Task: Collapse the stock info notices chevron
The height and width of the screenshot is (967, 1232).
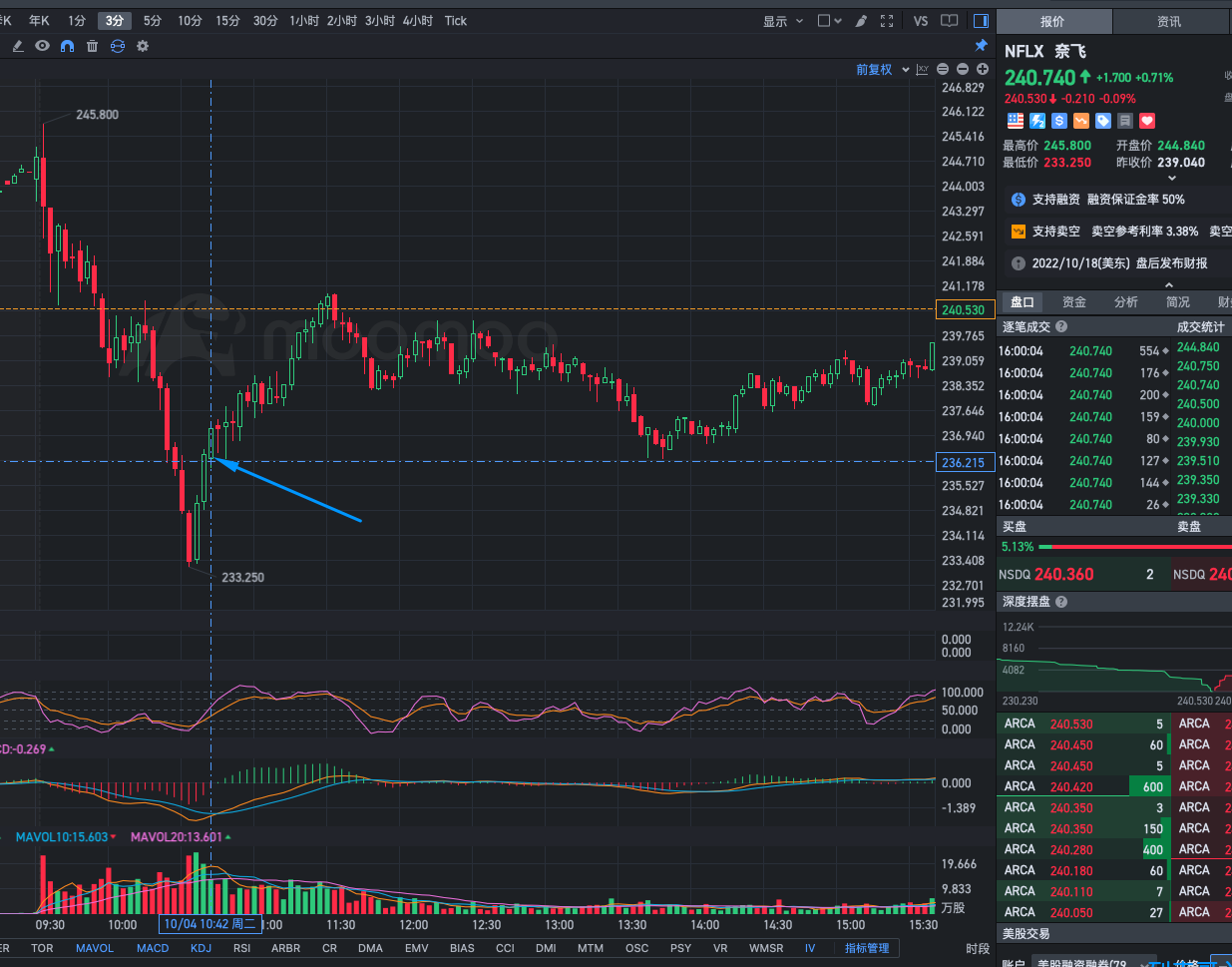Action: (x=1169, y=284)
